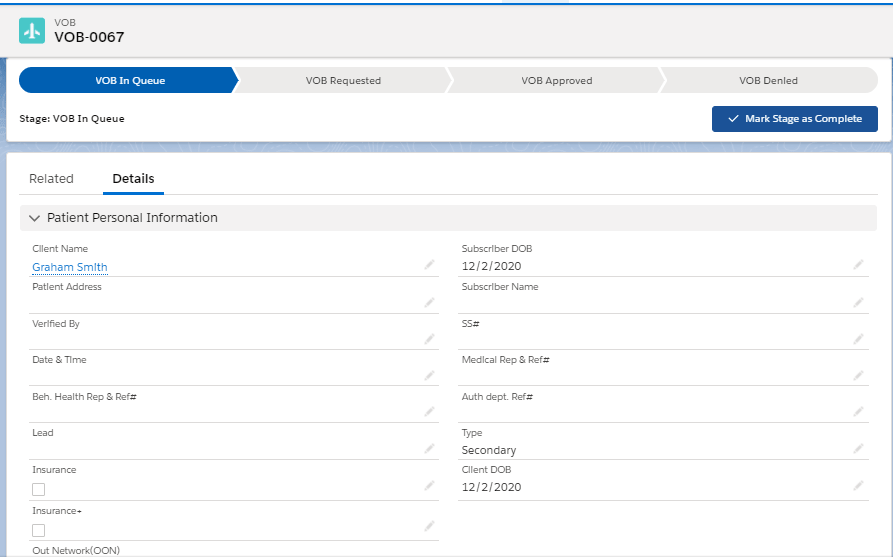Select VOB Denied stage in path

point(768,81)
